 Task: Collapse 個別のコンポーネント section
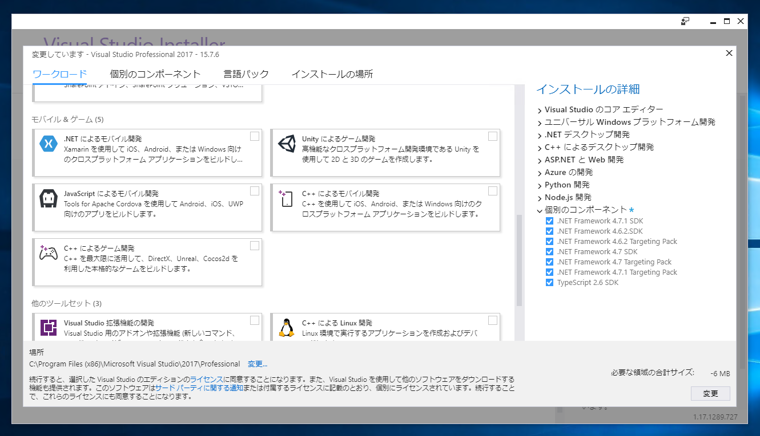click(x=539, y=211)
